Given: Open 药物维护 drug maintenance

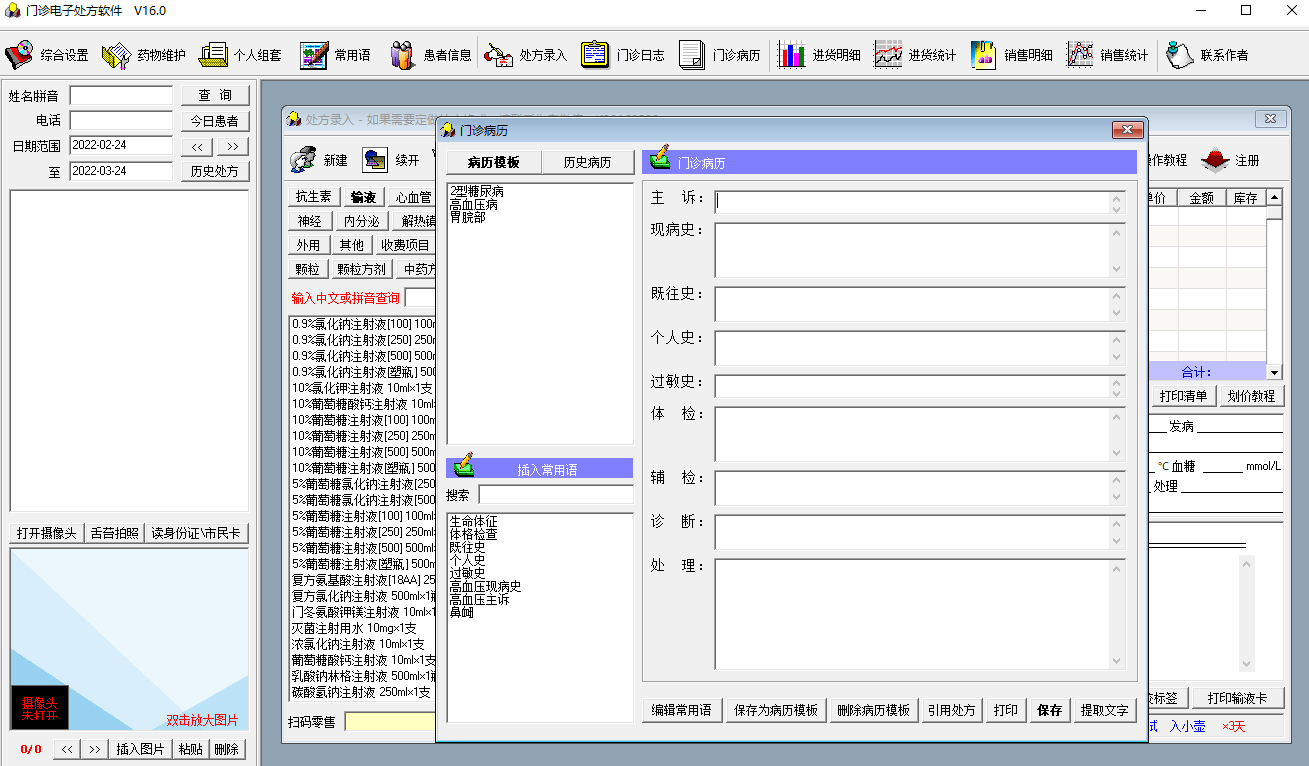Looking at the screenshot, I should tap(144, 55).
